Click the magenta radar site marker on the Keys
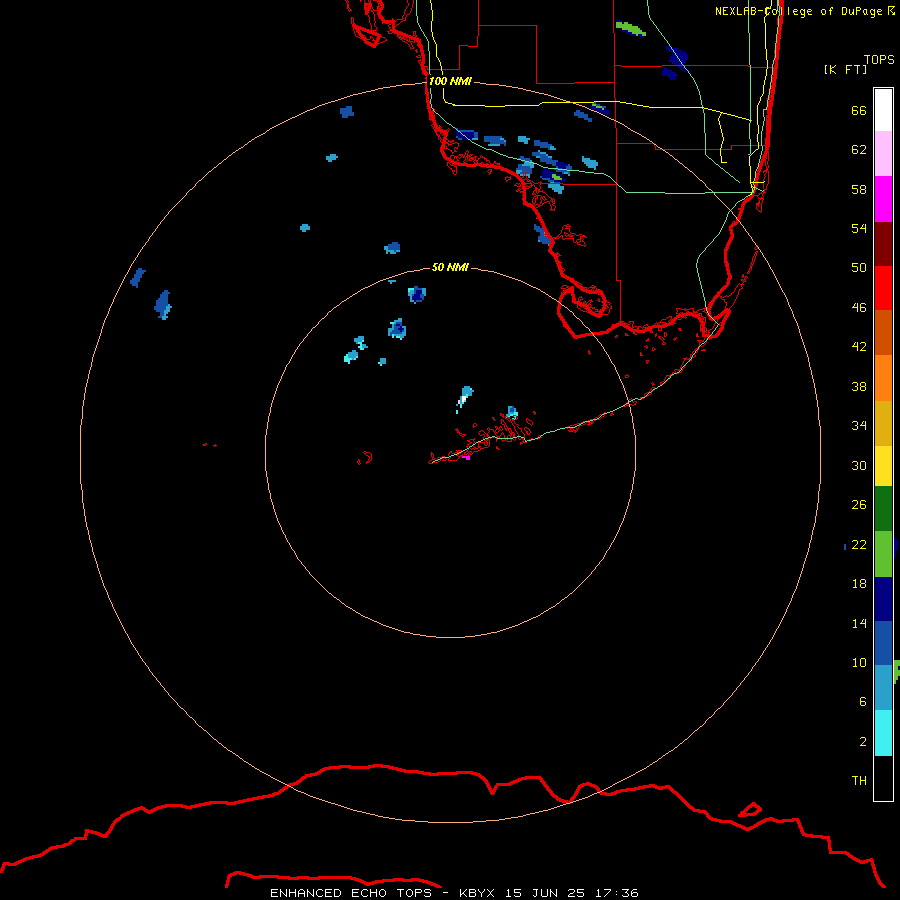The height and width of the screenshot is (900, 900). [x=467, y=457]
